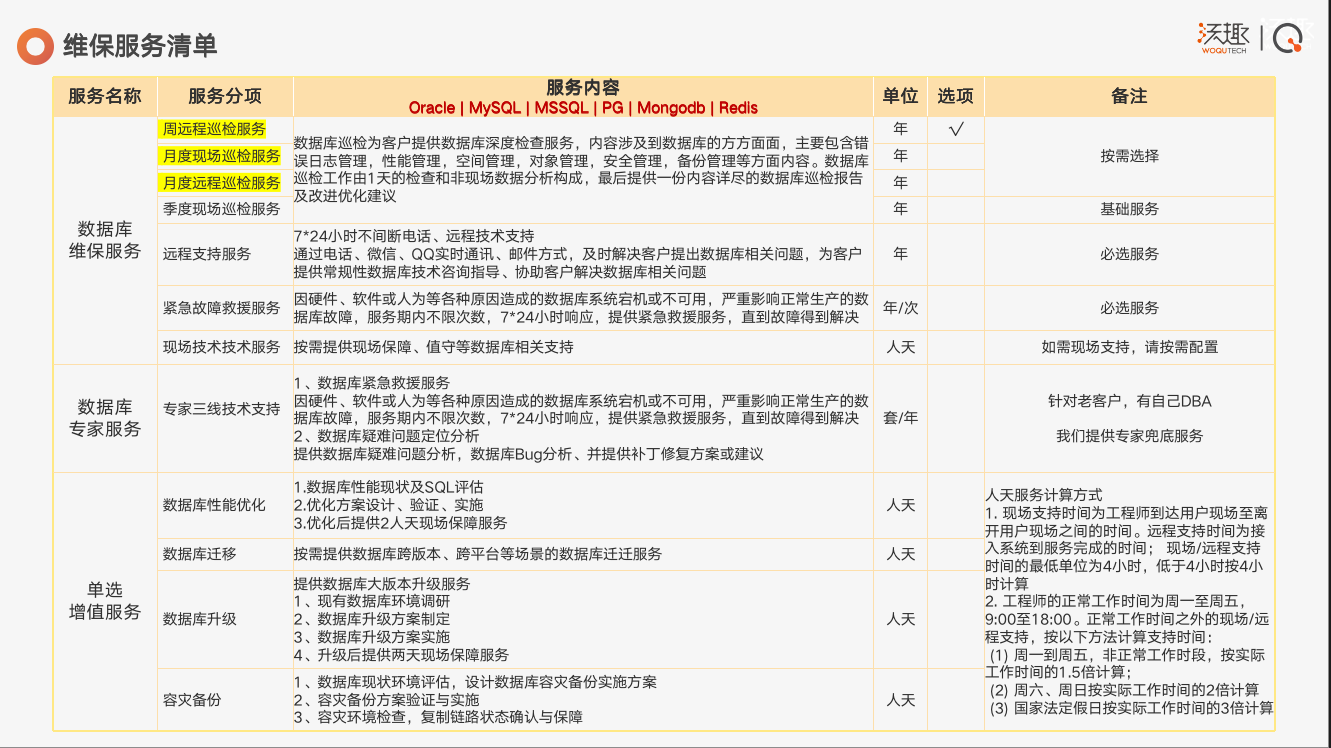This screenshot has height=748, width=1331.
Task: Click the 如需现场支持，请按需配置 remark
Action: [1129, 347]
